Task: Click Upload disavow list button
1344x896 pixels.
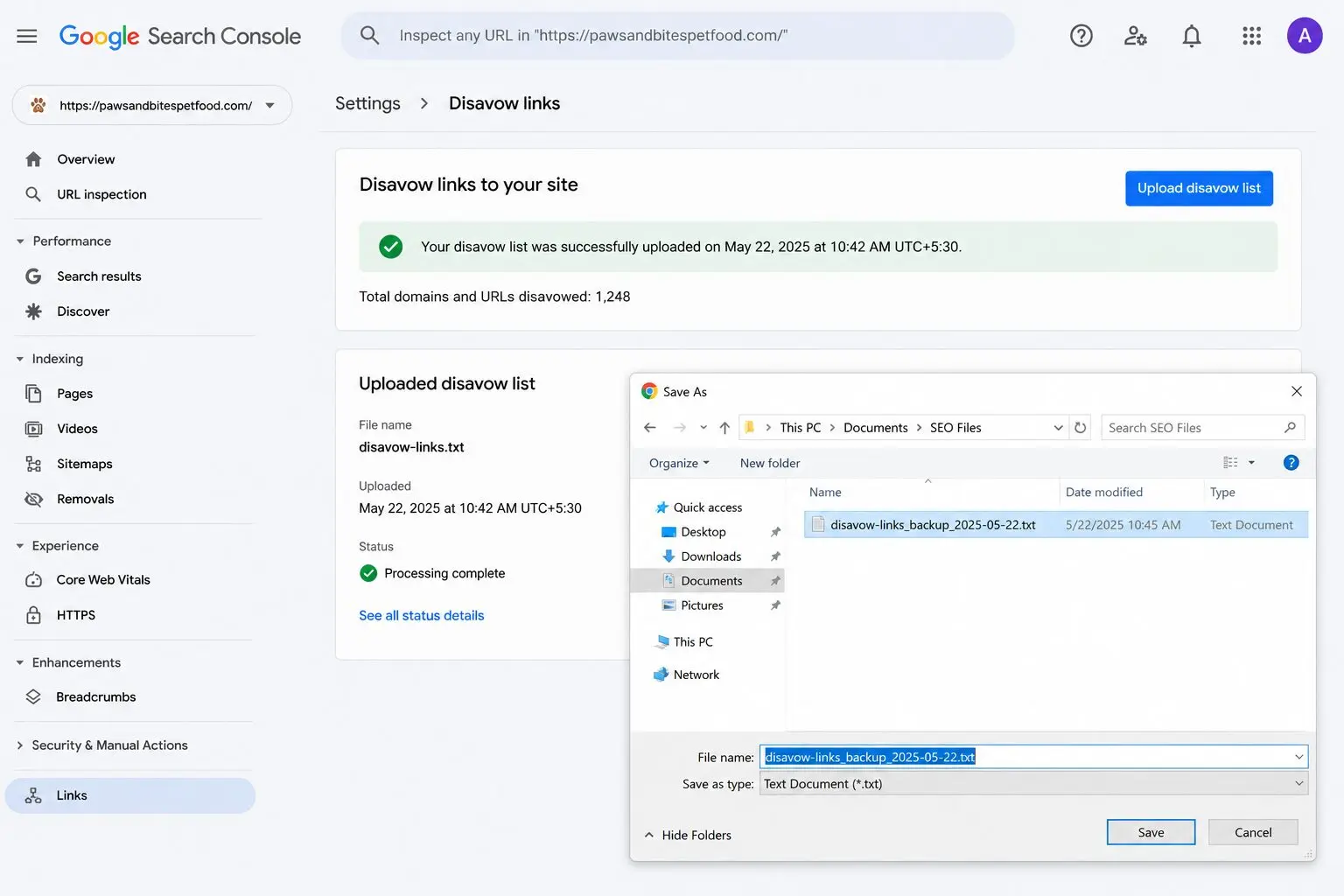Action: click(x=1199, y=188)
